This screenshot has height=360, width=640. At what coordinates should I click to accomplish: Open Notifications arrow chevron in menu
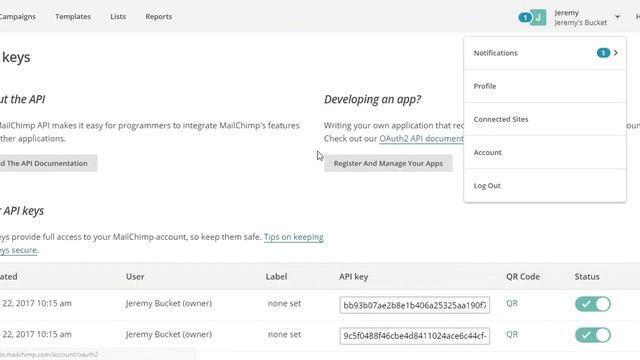click(x=616, y=53)
